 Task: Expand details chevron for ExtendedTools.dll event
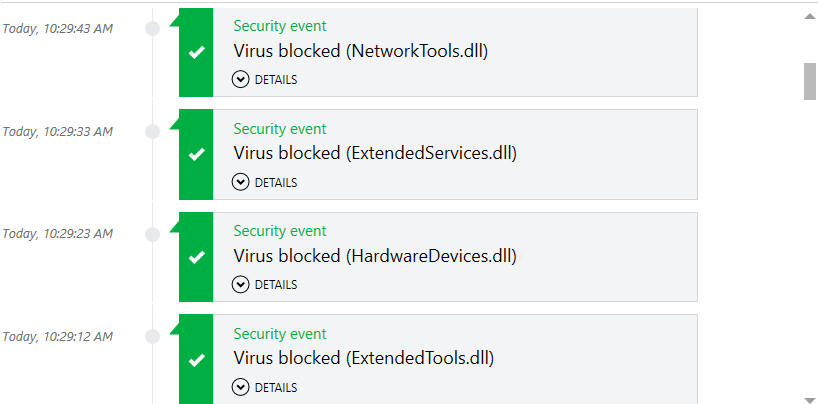pyautogui.click(x=240, y=387)
